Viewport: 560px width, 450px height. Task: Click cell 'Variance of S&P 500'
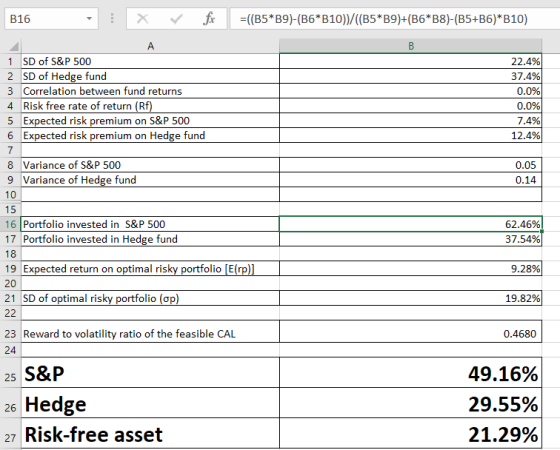click(x=150, y=165)
